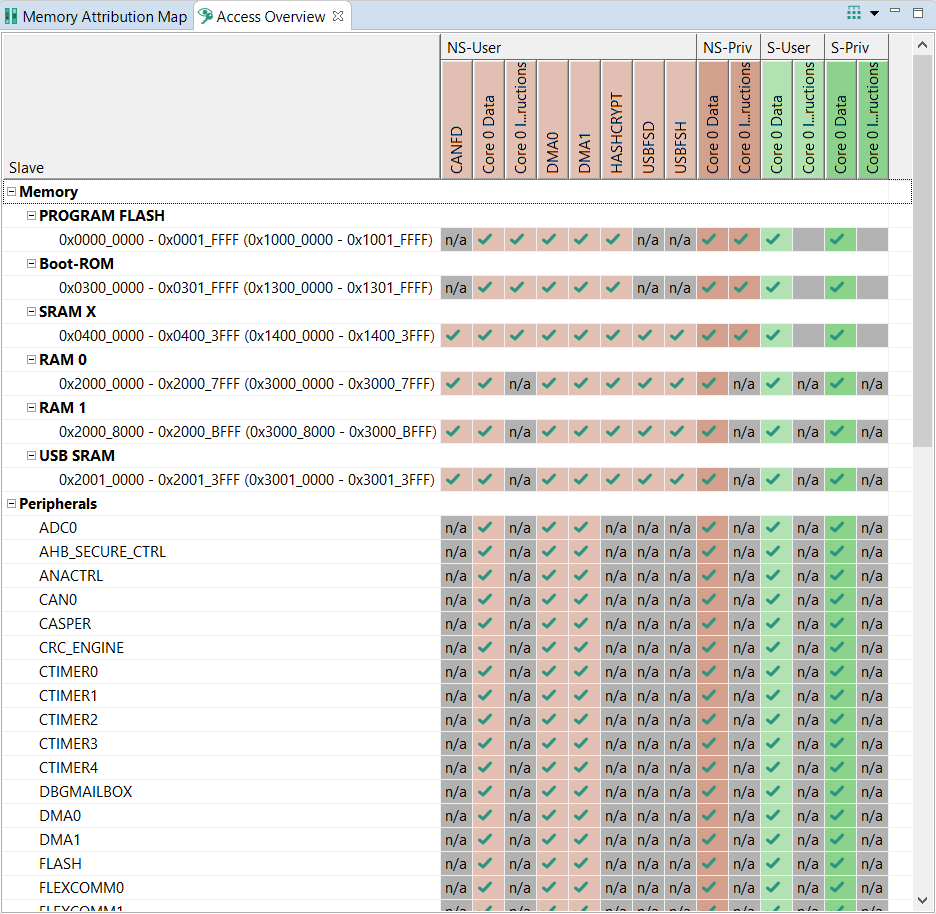
Task: Click ADC0 checkmark under DMA0 column
Action: point(552,528)
